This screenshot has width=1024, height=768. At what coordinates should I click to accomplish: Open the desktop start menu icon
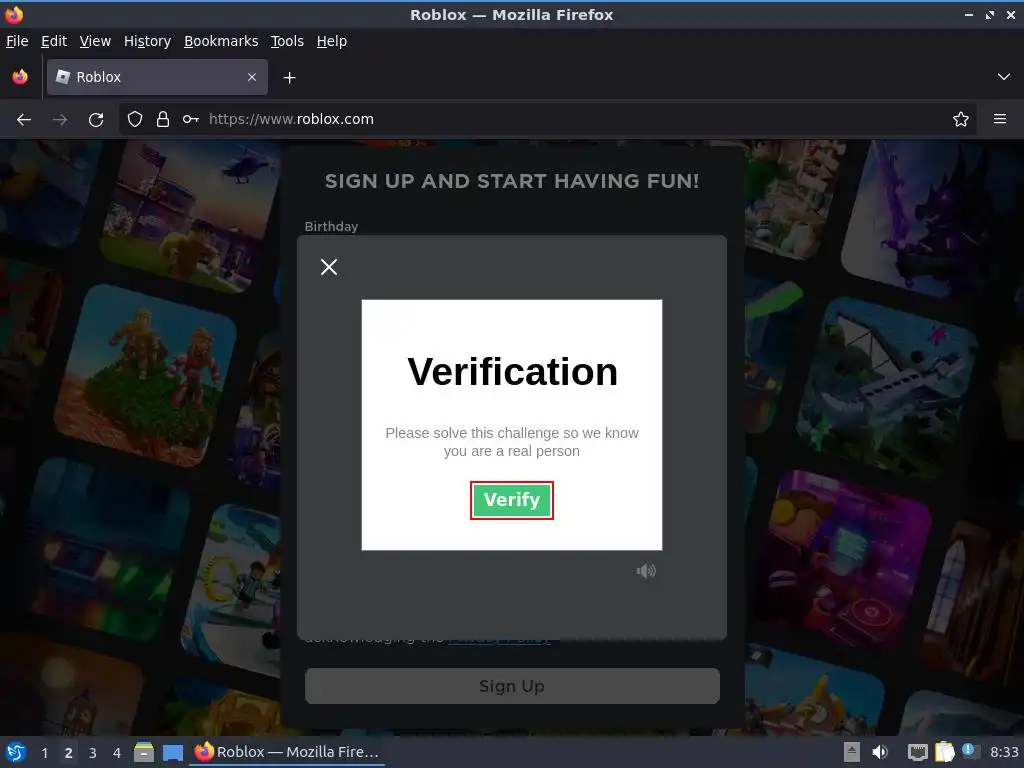tap(16, 752)
